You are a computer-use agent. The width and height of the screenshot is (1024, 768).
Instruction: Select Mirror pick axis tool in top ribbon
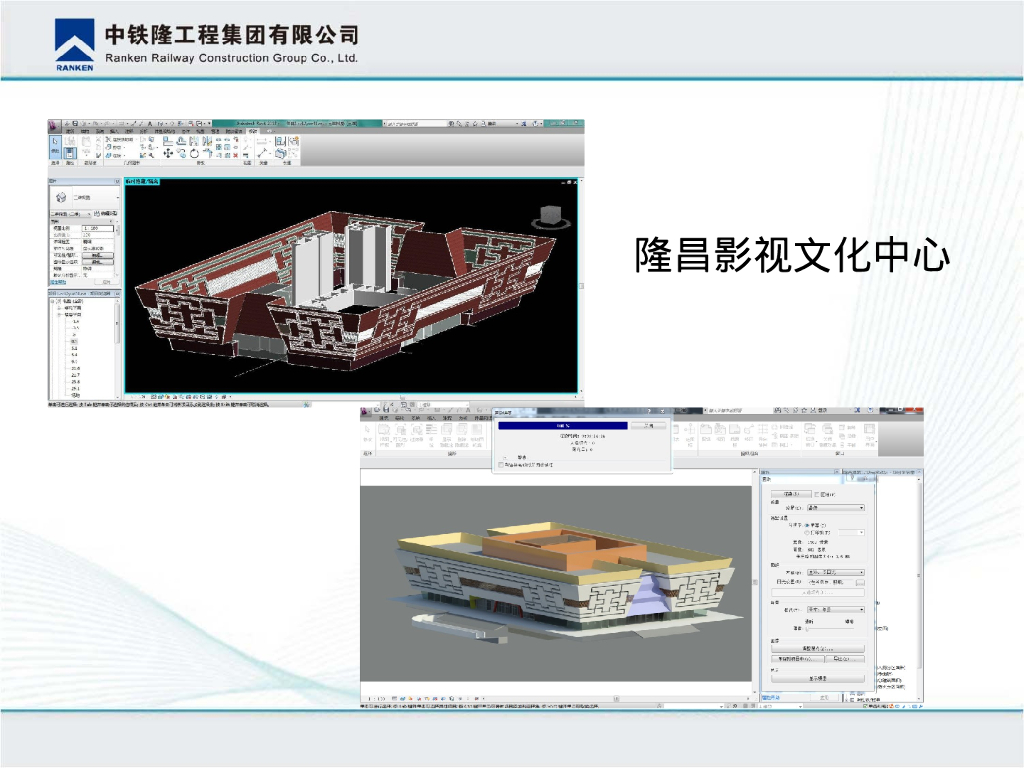point(194,140)
